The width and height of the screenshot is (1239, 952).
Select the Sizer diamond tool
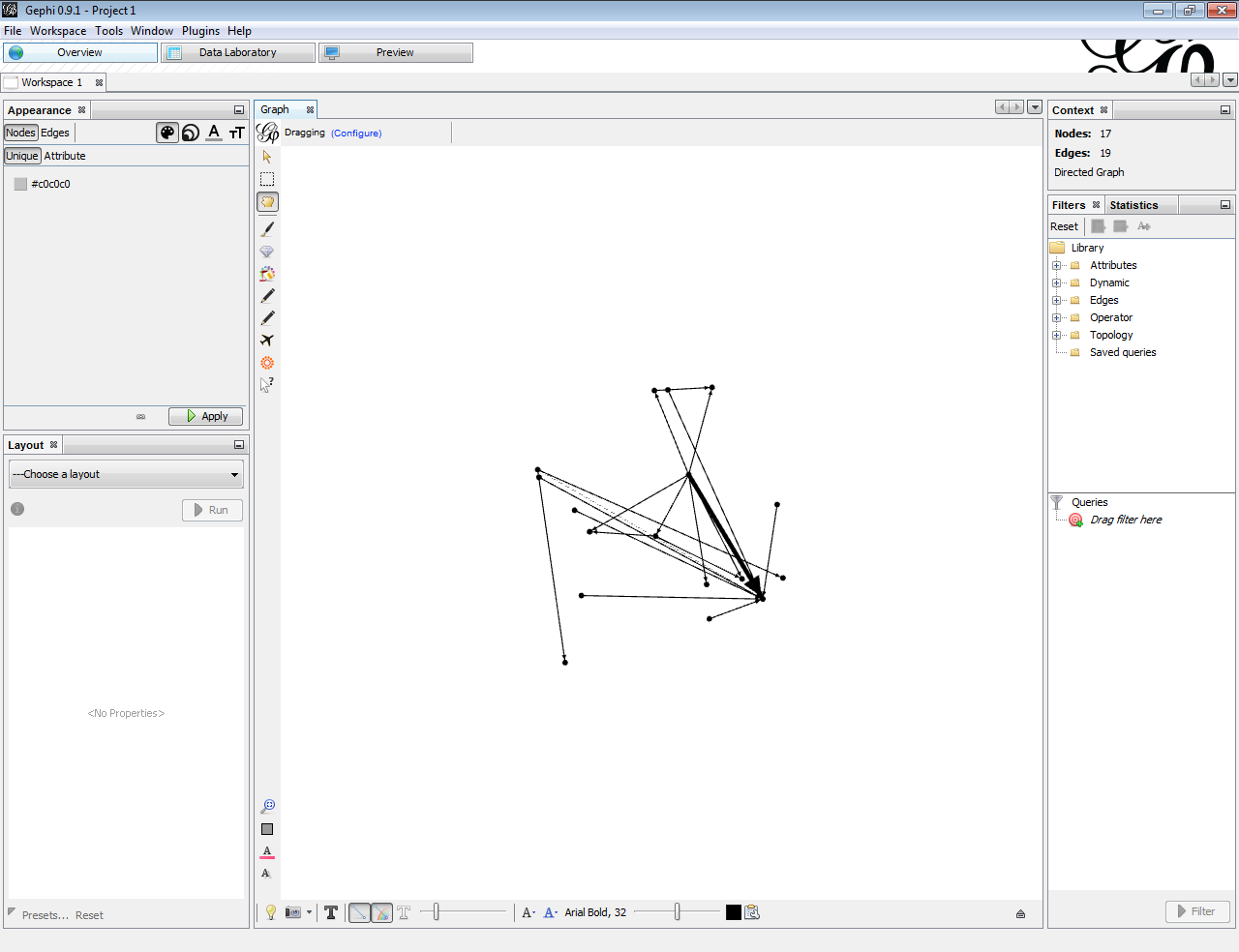pyautogui.click(x=267, y=252)
